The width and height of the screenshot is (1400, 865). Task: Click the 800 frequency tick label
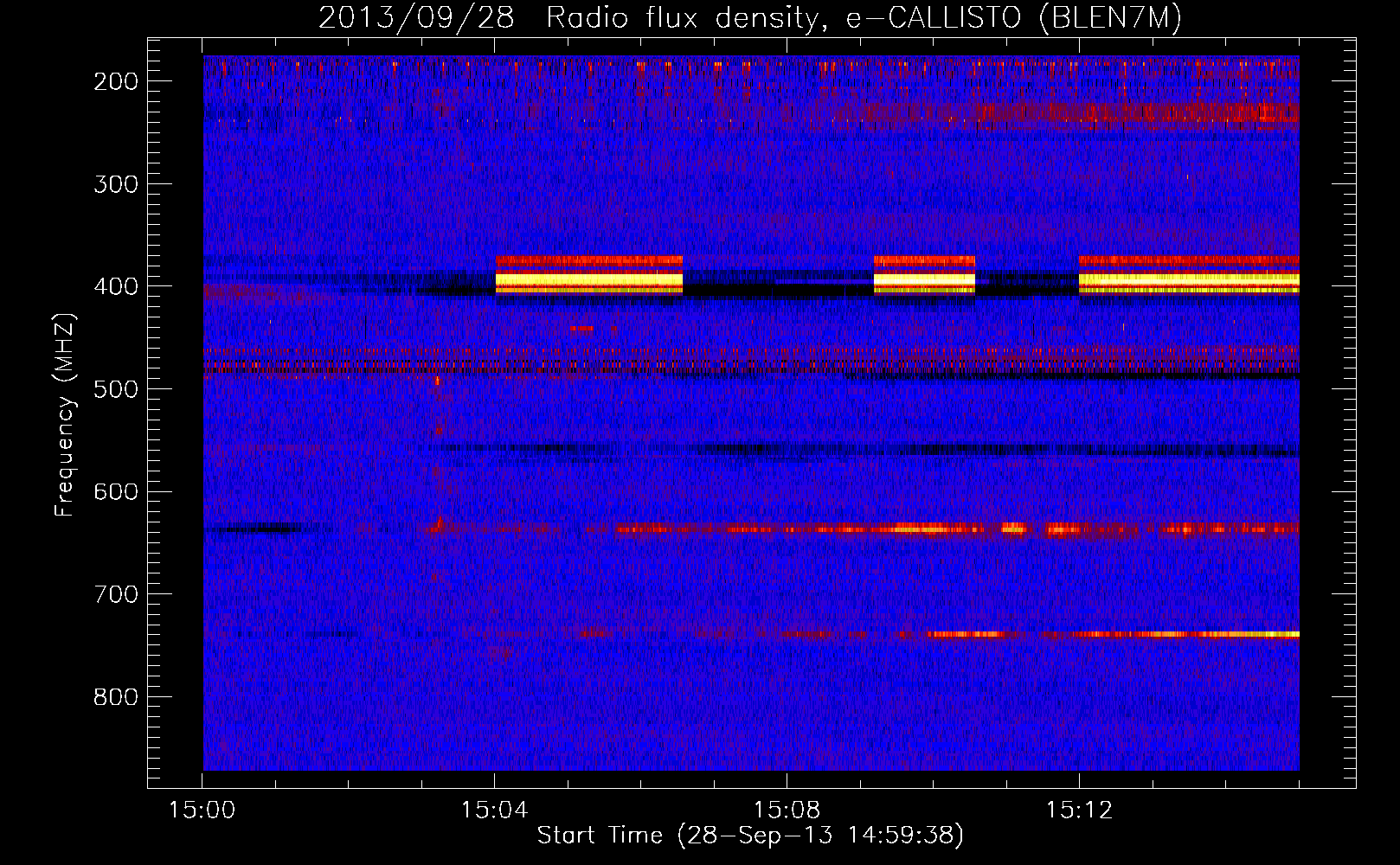pyautogui.click(x=116, y=696)
